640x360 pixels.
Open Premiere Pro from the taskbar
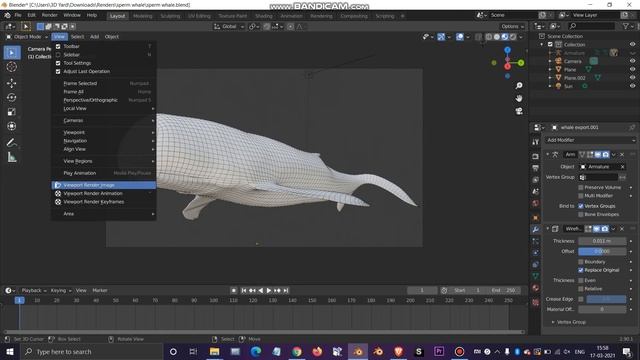click(439, 351)
